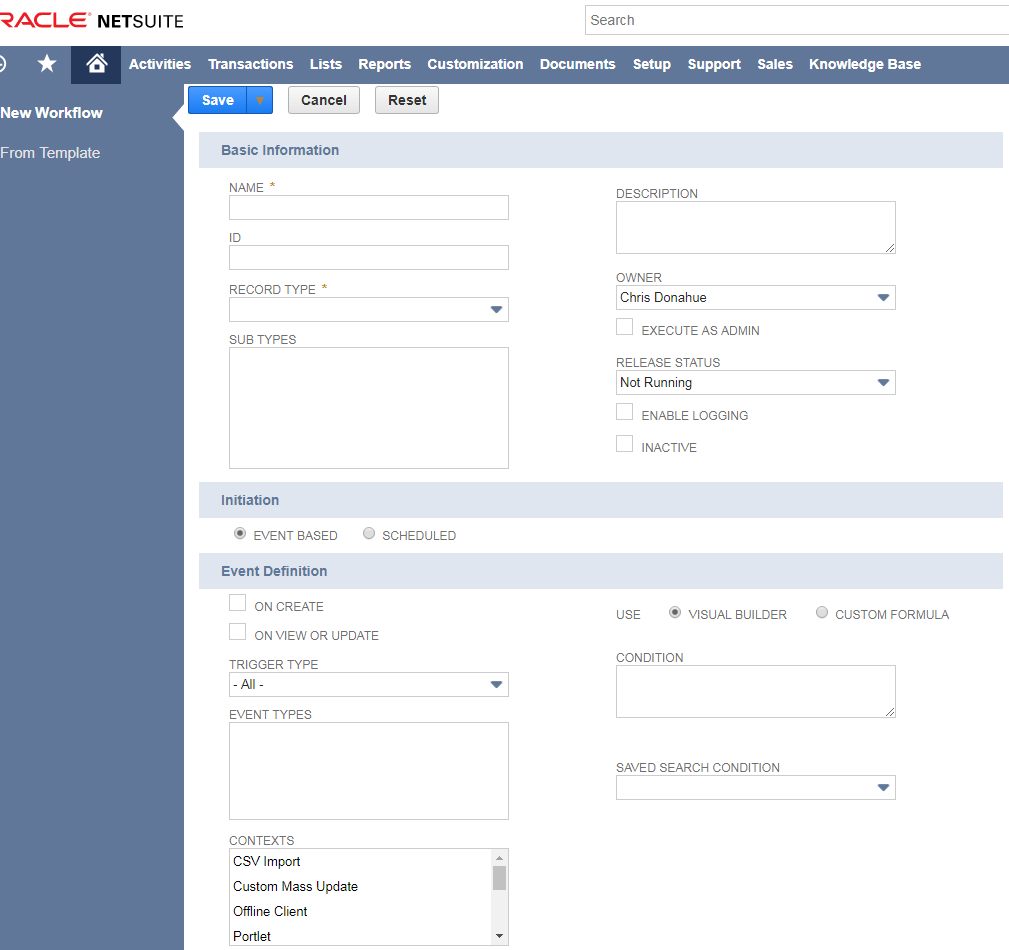
Task: Check the Enable Logging option
Action: pyautogui.click(x=624, y=411)
